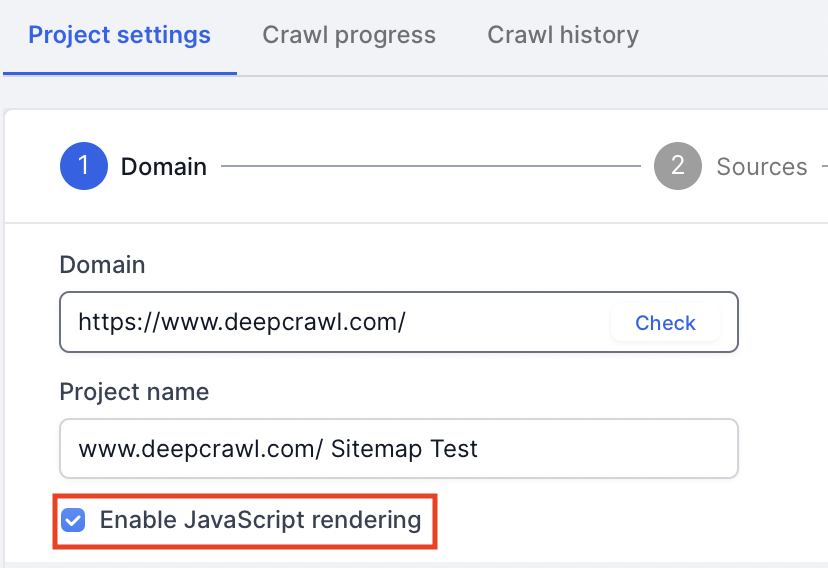Click the Domain label above the URL field

coord(102,265)
